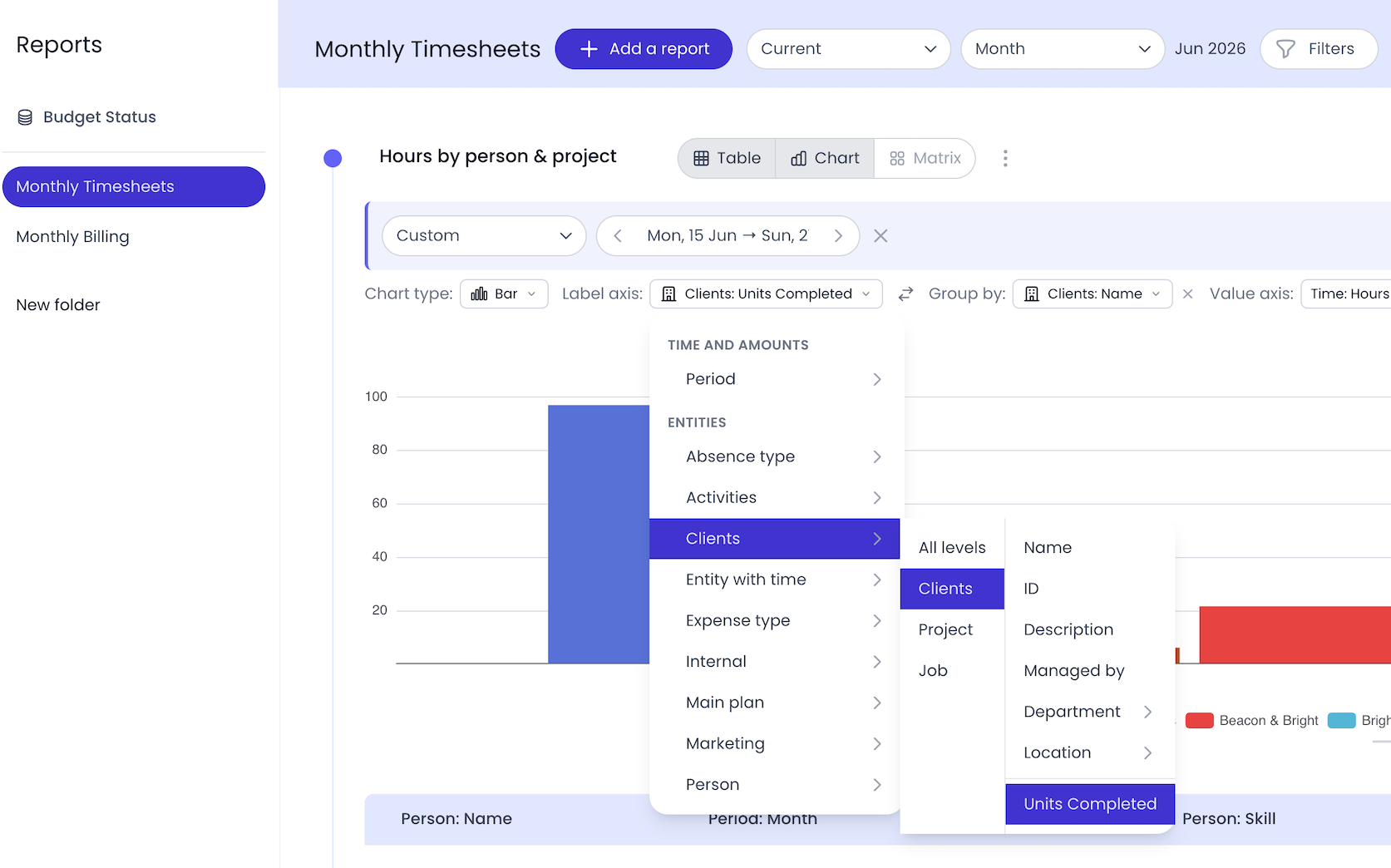
Task: Select the Managed by field
Action: tap(1090, 671)
